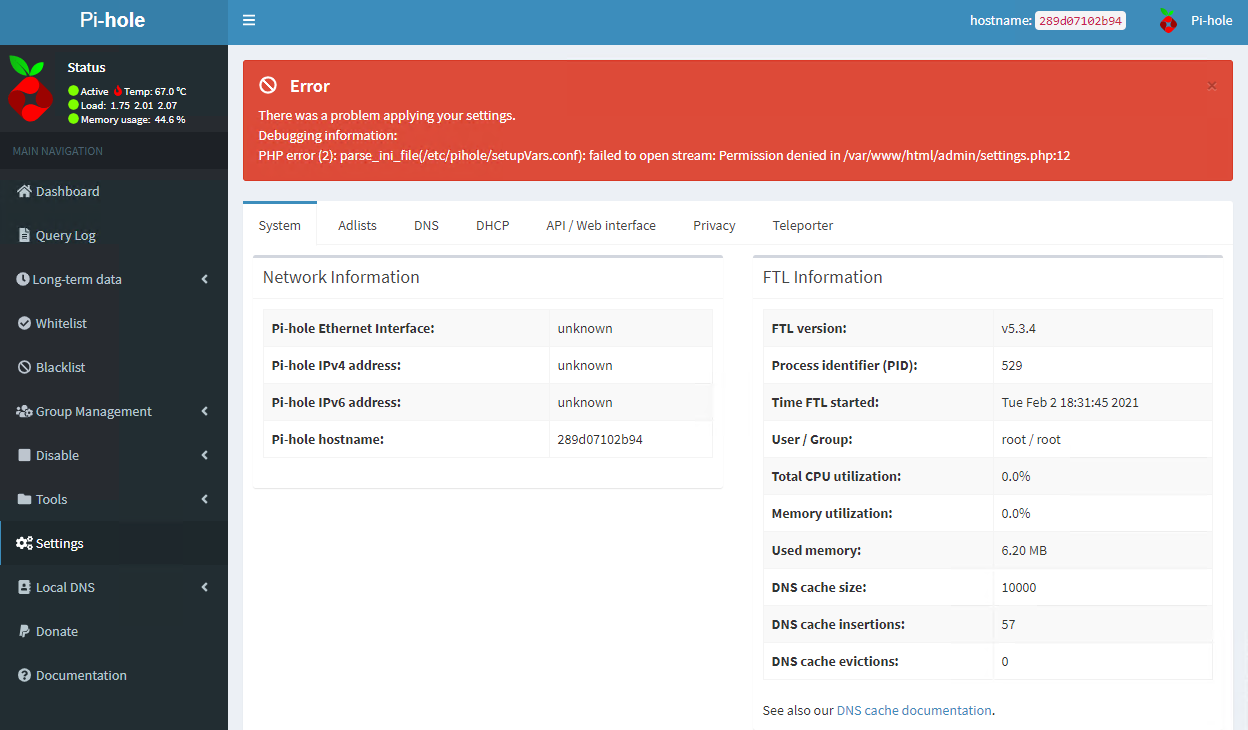This screenshot has height=730, width=1248.
Task: Dismiss the error notification
Action: tap(1211, 86)
